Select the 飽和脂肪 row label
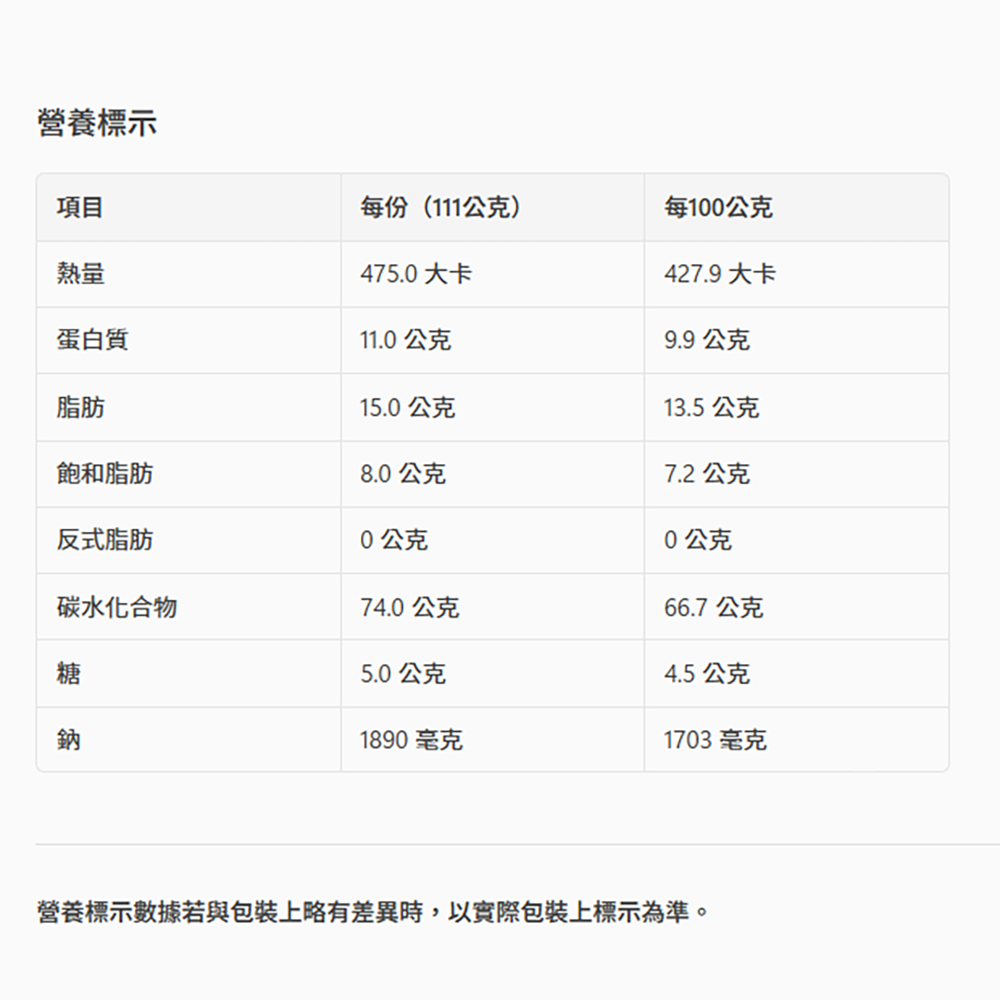The height and width of the screenshot is (1000, 1000). (105, 473)
